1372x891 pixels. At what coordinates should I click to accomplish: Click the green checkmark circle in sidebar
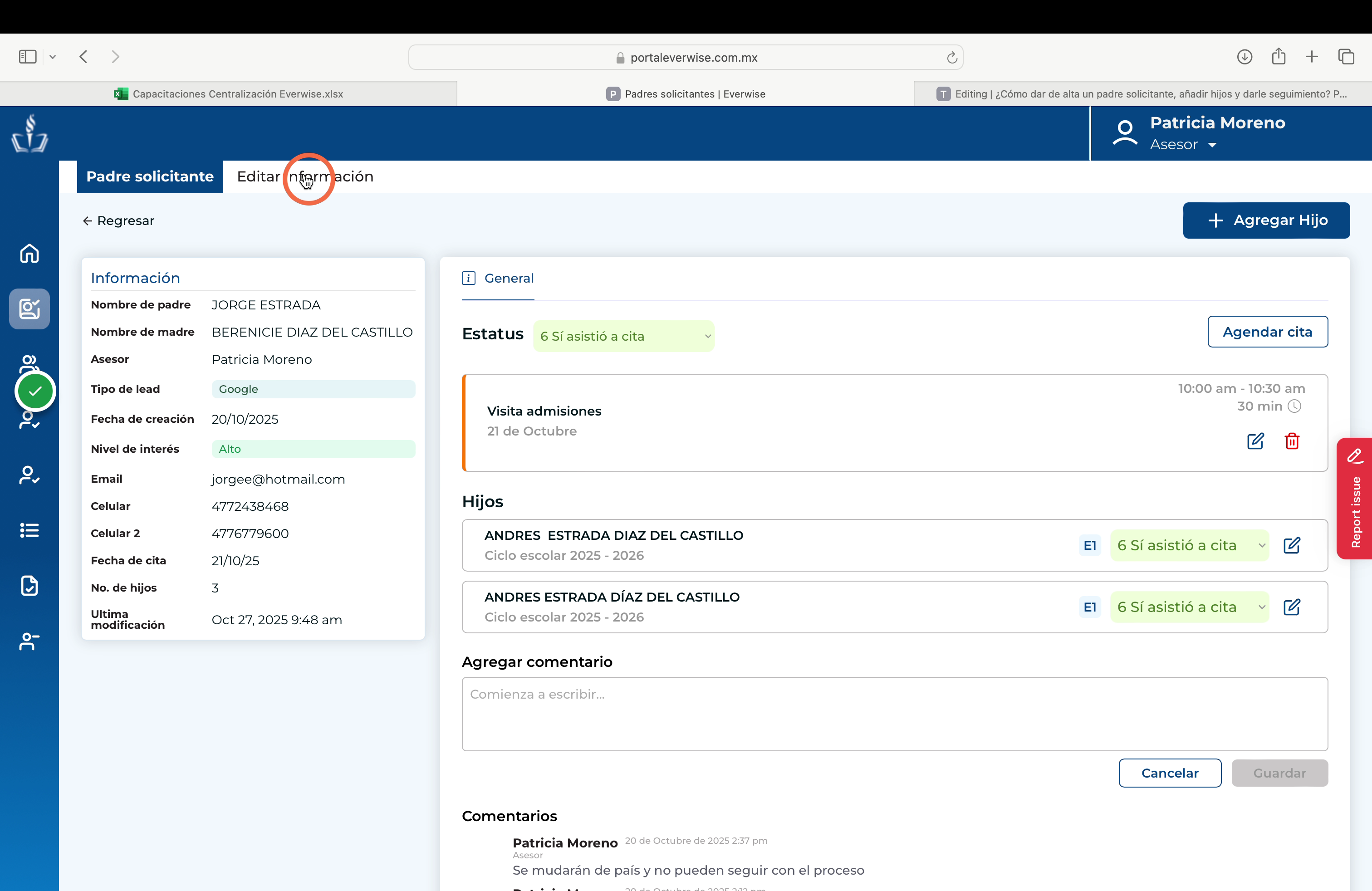click(x=35, y=392)
